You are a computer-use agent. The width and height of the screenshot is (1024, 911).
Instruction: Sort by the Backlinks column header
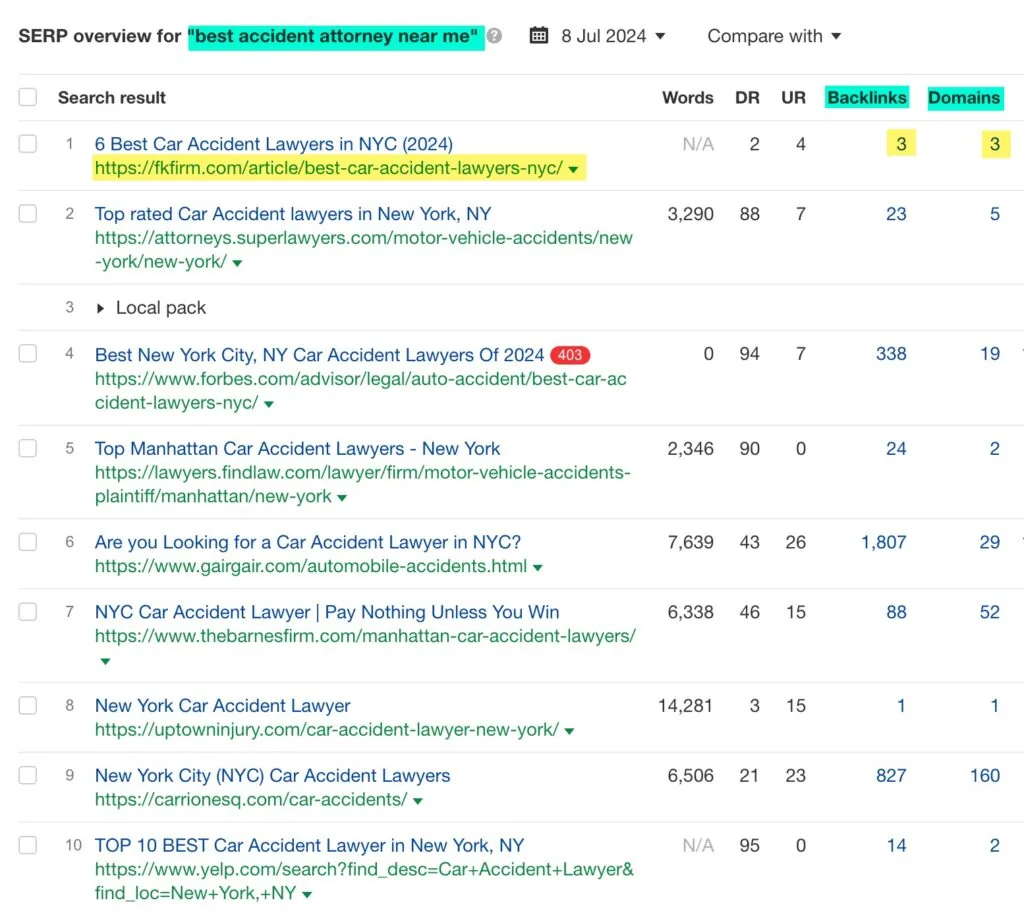click(866, 98)
